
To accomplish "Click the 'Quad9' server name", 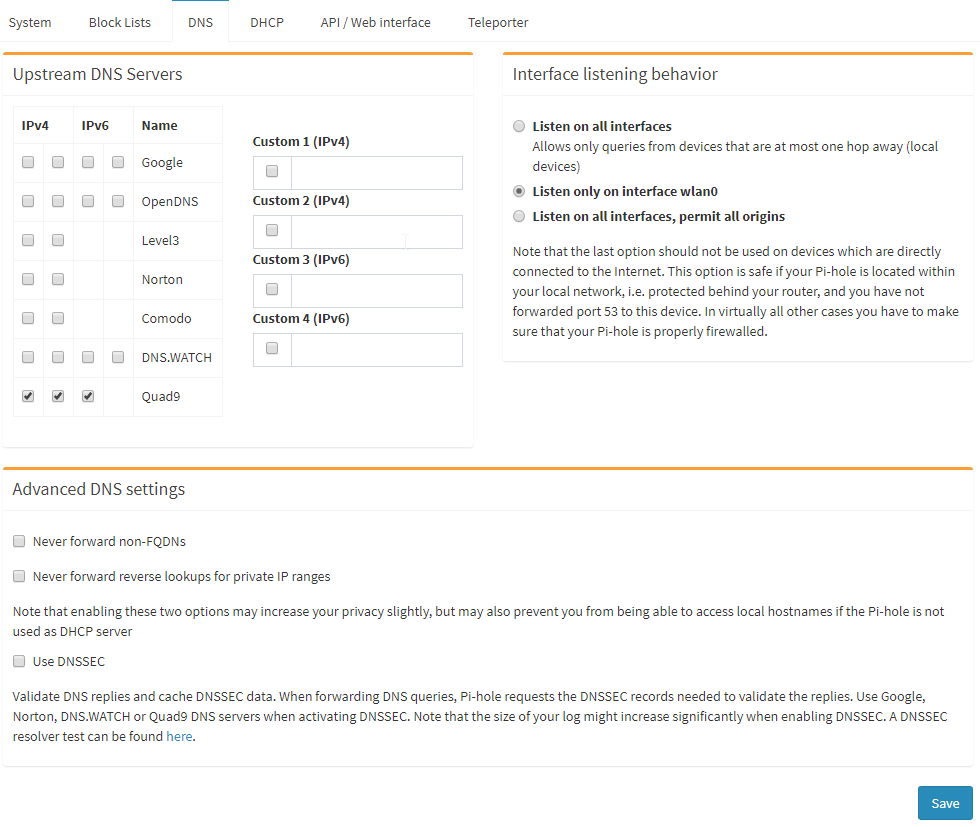I will [161, 396].
